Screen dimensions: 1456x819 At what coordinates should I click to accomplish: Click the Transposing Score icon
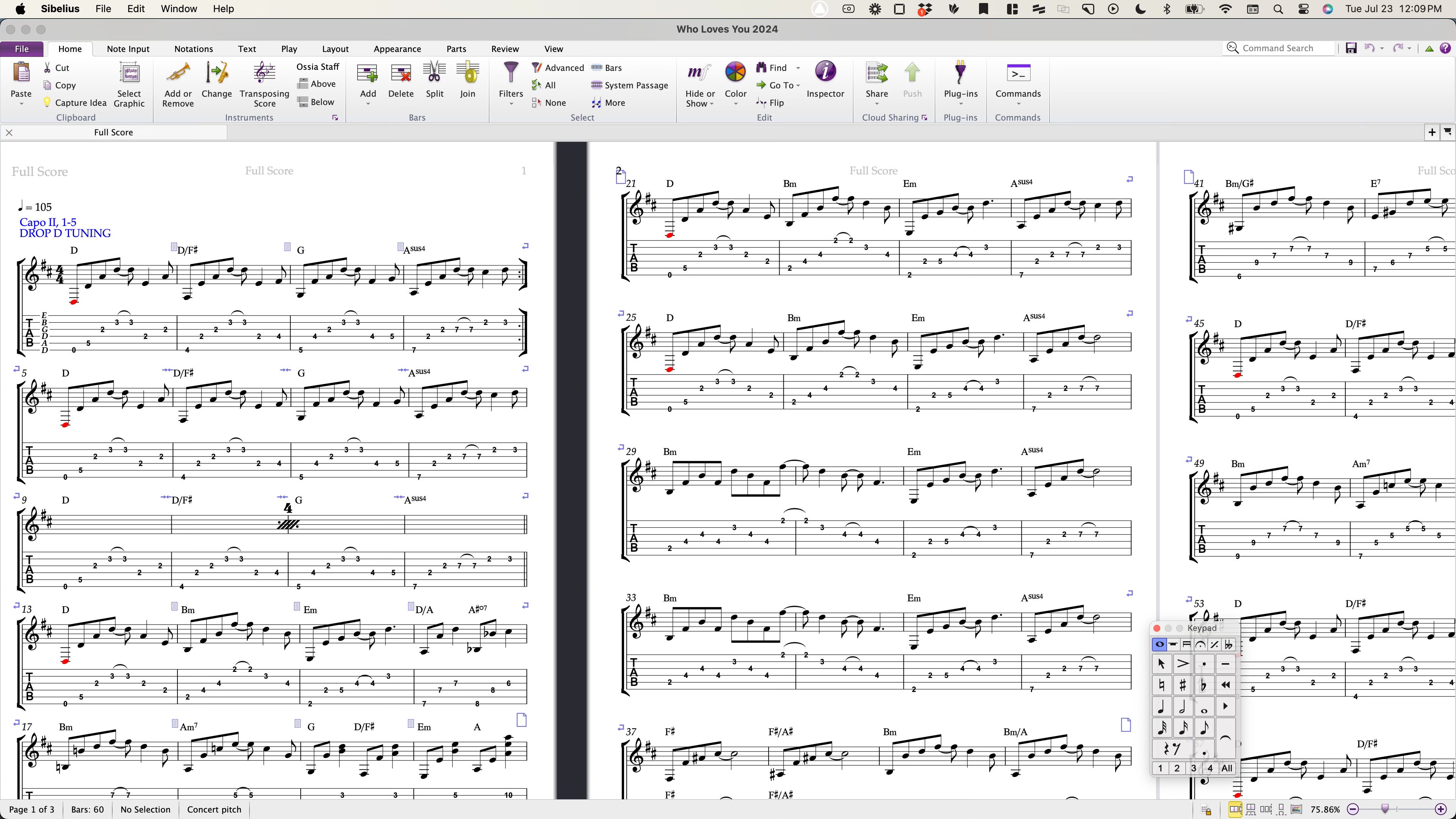264,74
